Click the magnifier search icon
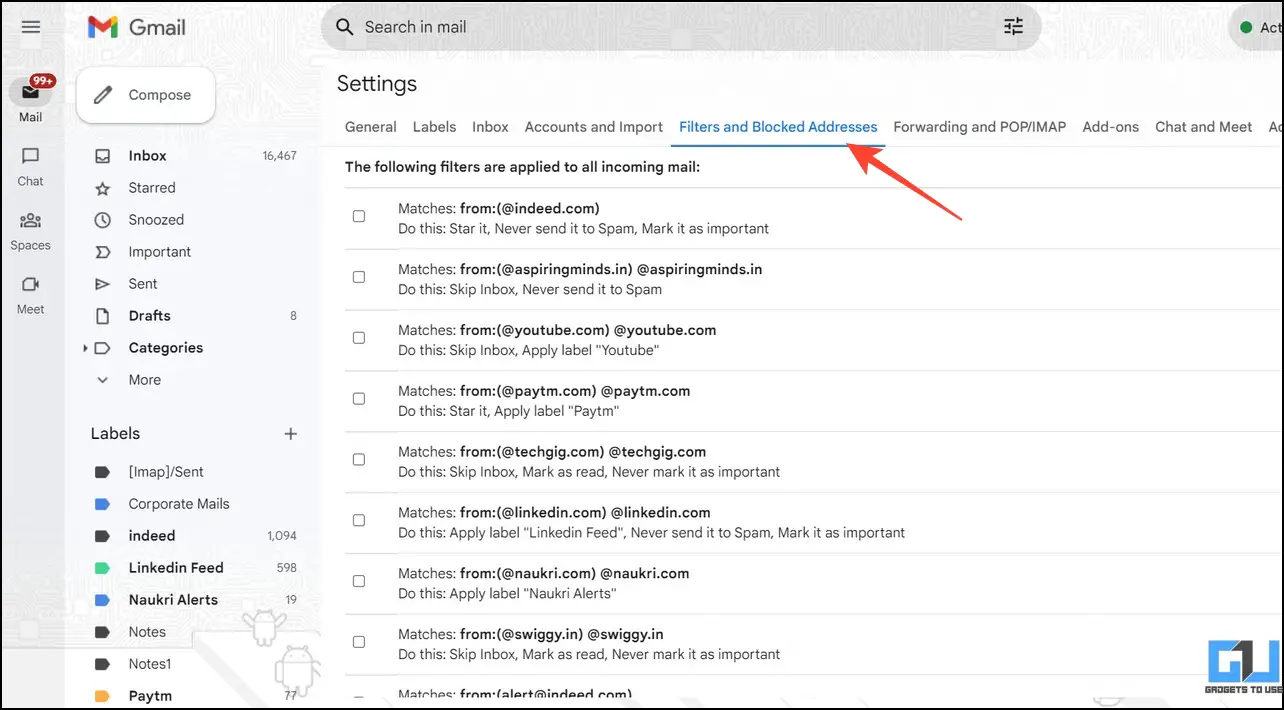1284x710 pixels. pos(345,27)
